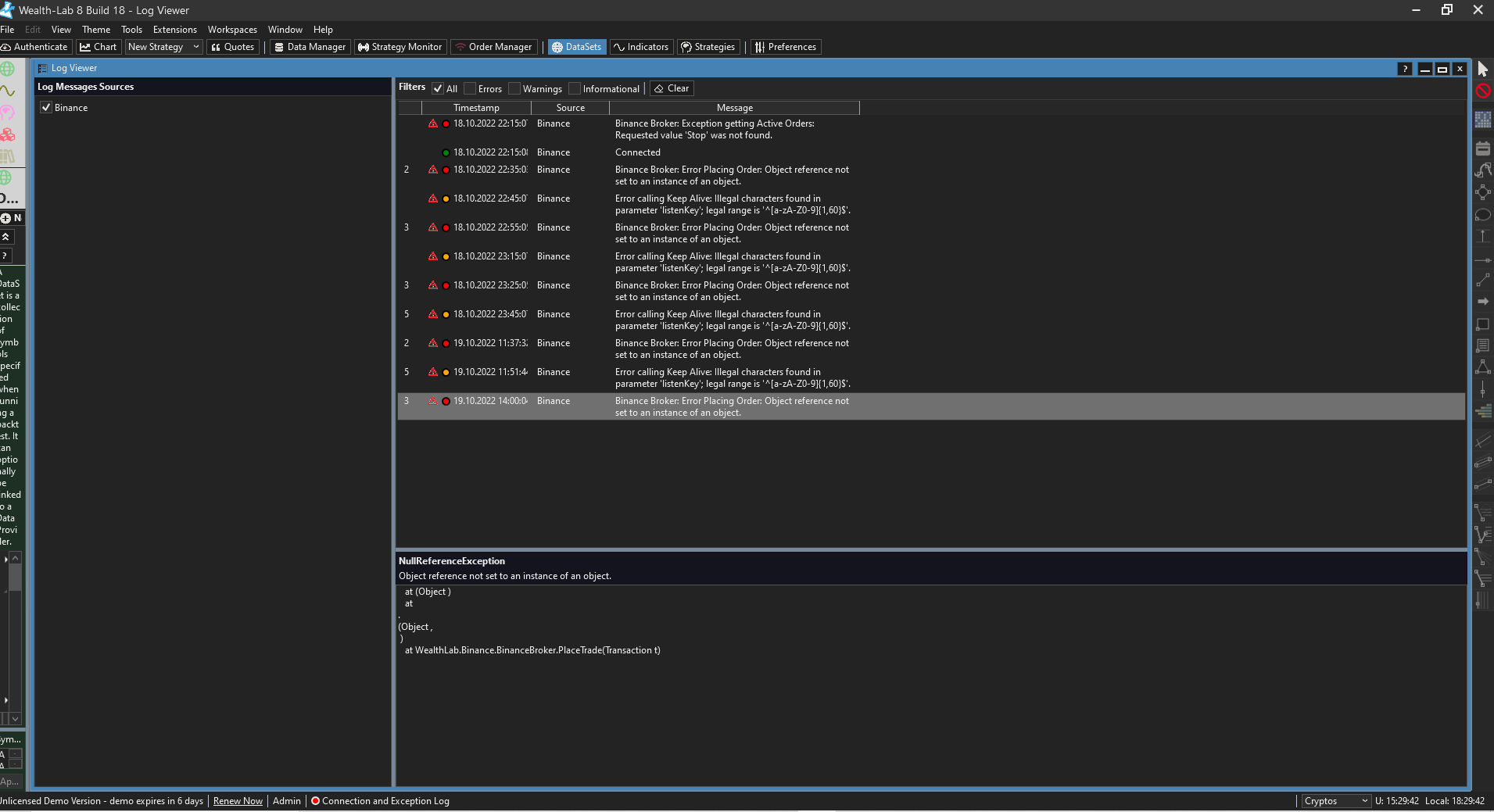Click the Renew Now link

pyautogui.click(x=238, y=801)
